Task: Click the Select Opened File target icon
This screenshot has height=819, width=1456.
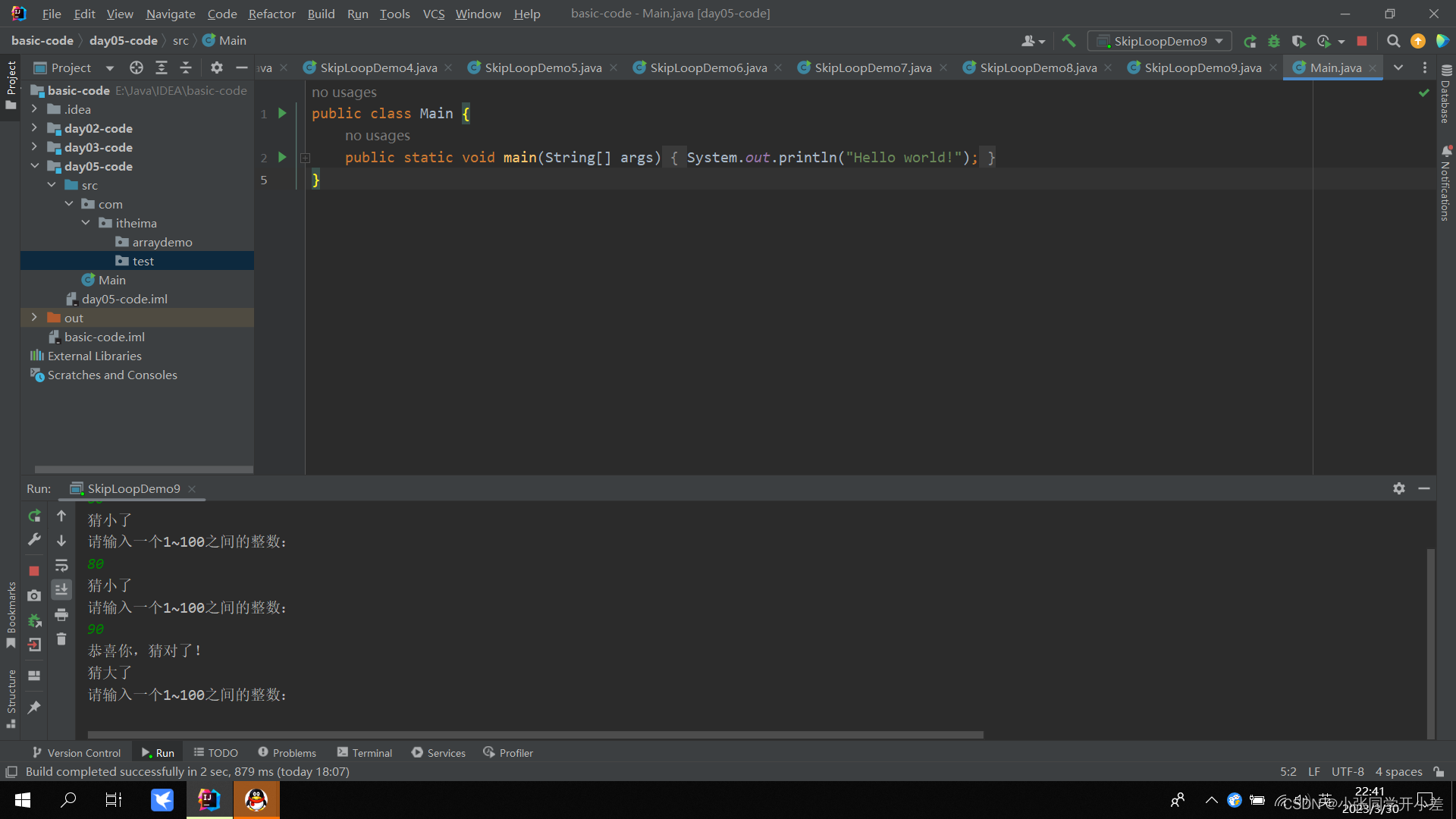Action: [136, 67]
